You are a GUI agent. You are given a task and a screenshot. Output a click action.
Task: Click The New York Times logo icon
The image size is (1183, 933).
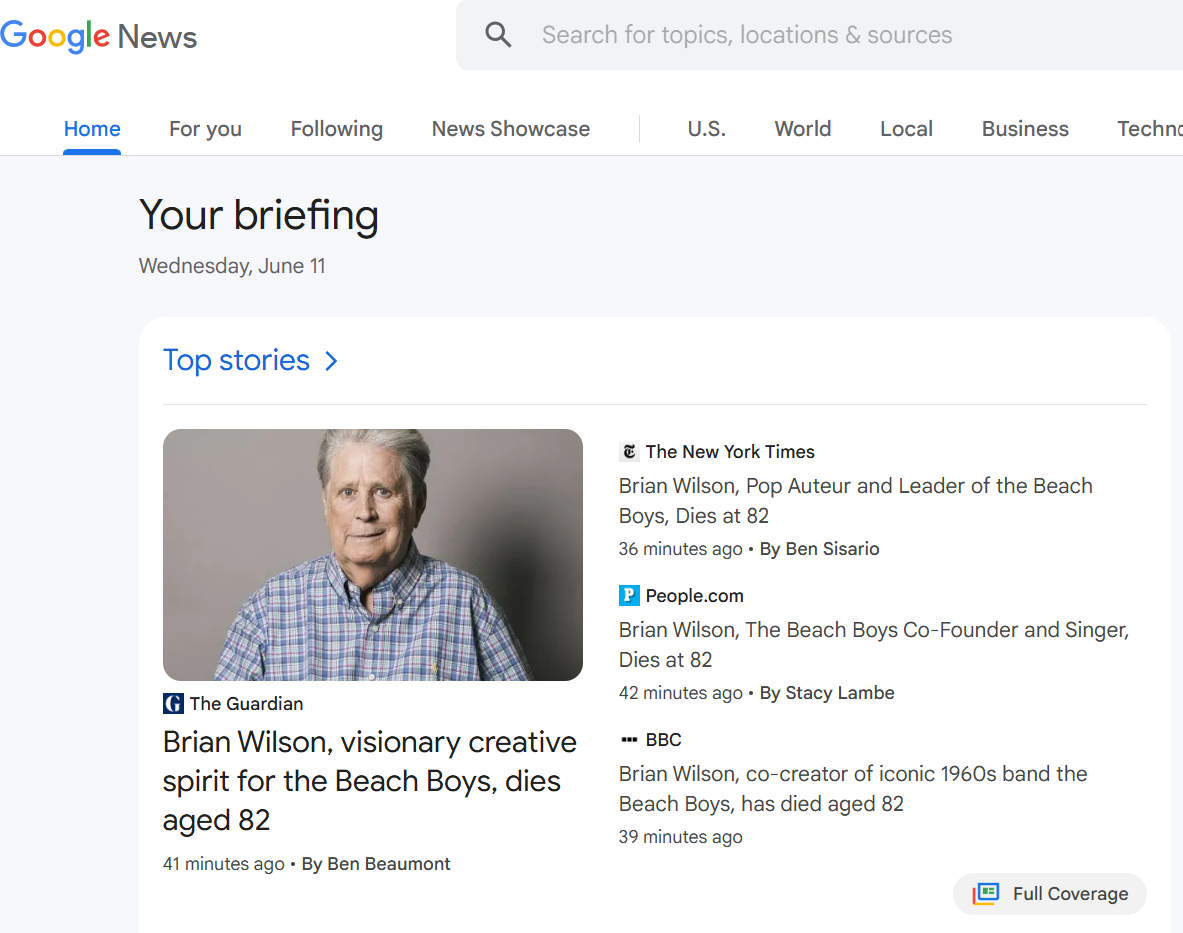tap(629, 452)
